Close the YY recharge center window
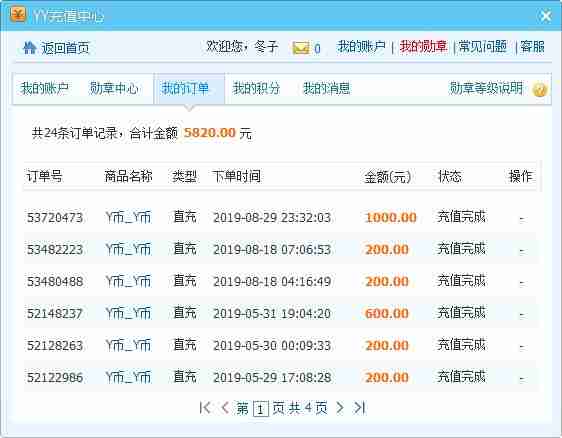Image resolution: width=562 pixels, height=438 pixels. coord(546,15)
